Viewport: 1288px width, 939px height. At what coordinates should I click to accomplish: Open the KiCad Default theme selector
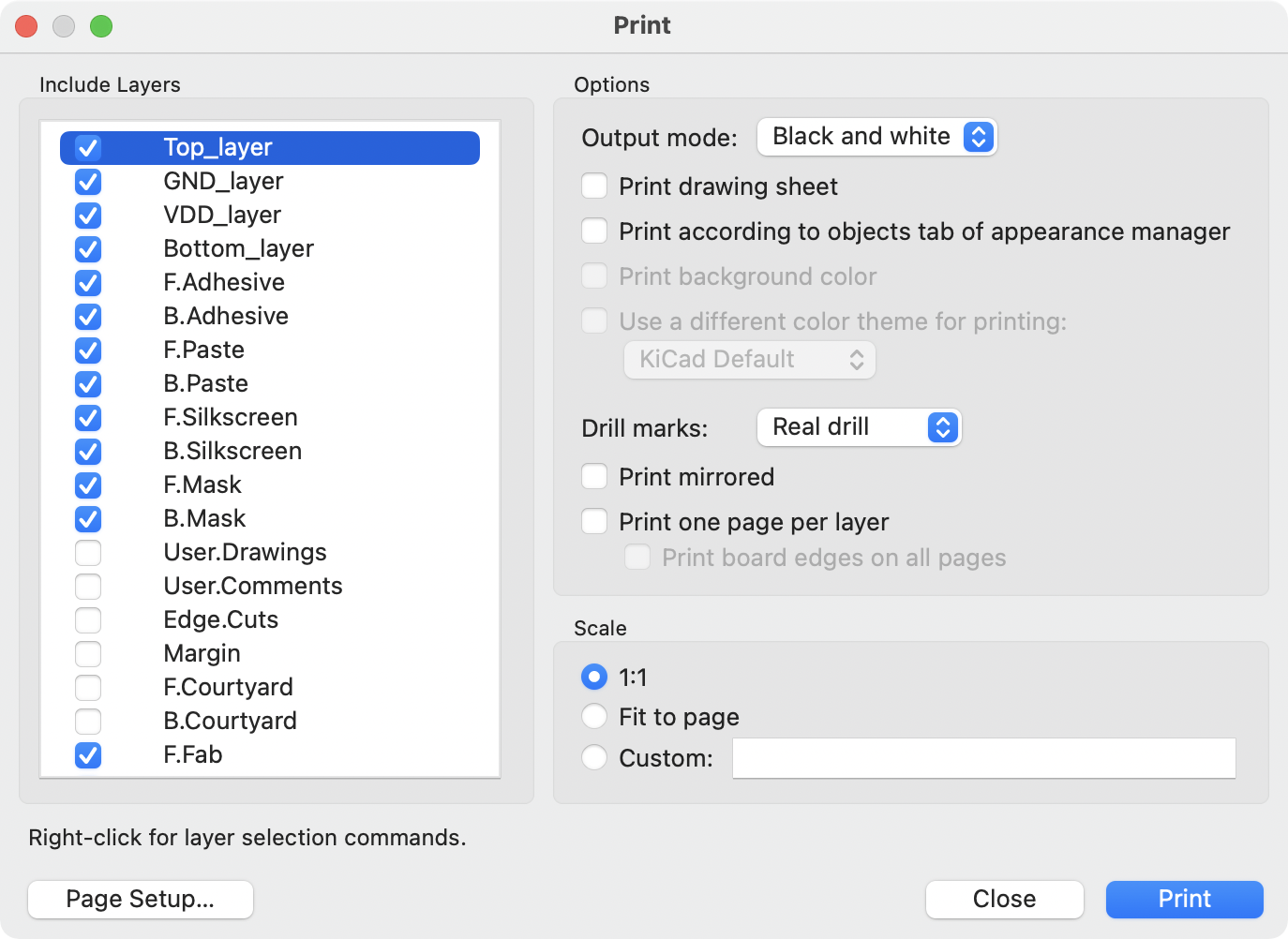pyautogui.click(x=748, y=359)
